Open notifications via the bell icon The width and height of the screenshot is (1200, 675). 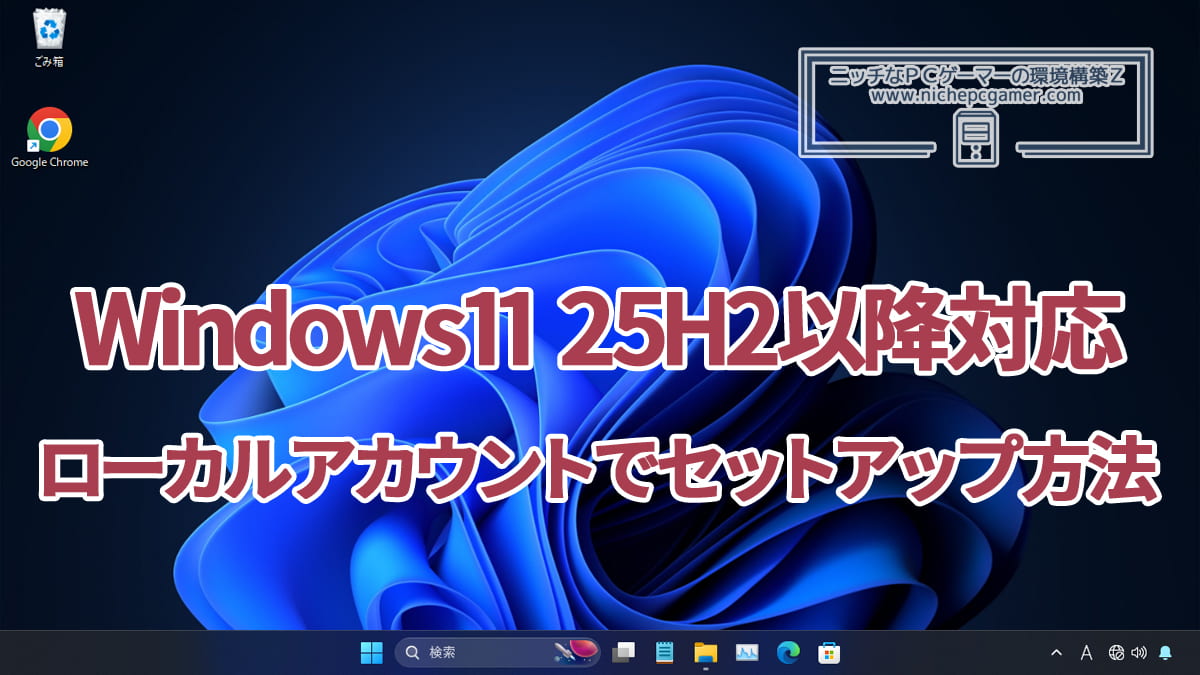pyautogui.click(x=1165, y=653)
